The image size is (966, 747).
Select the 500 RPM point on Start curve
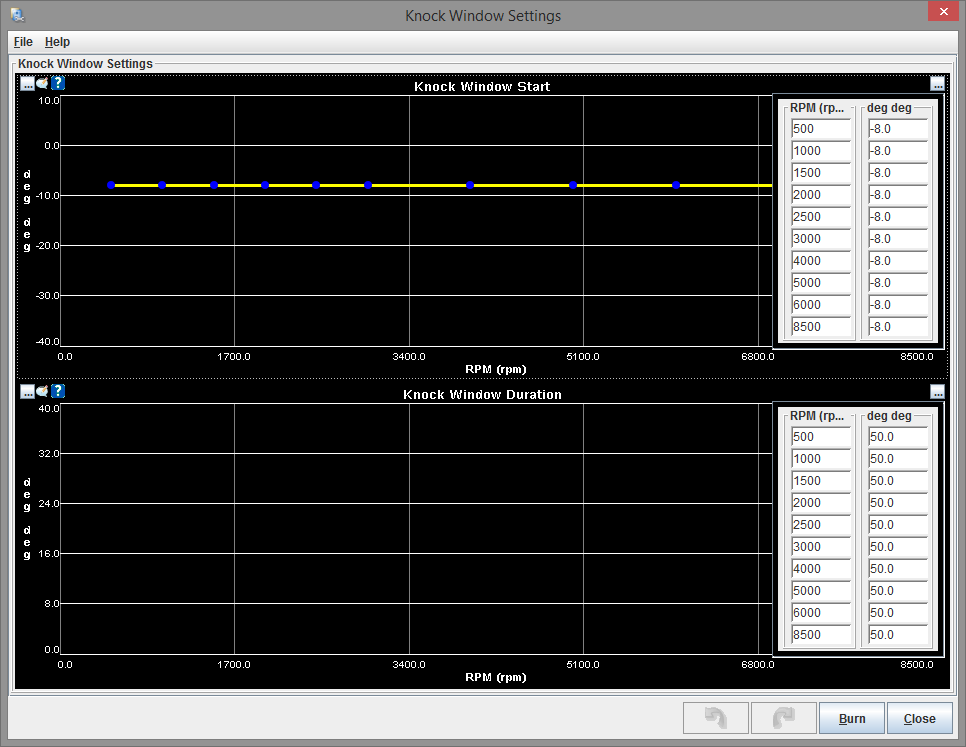(x=111, y=185)
